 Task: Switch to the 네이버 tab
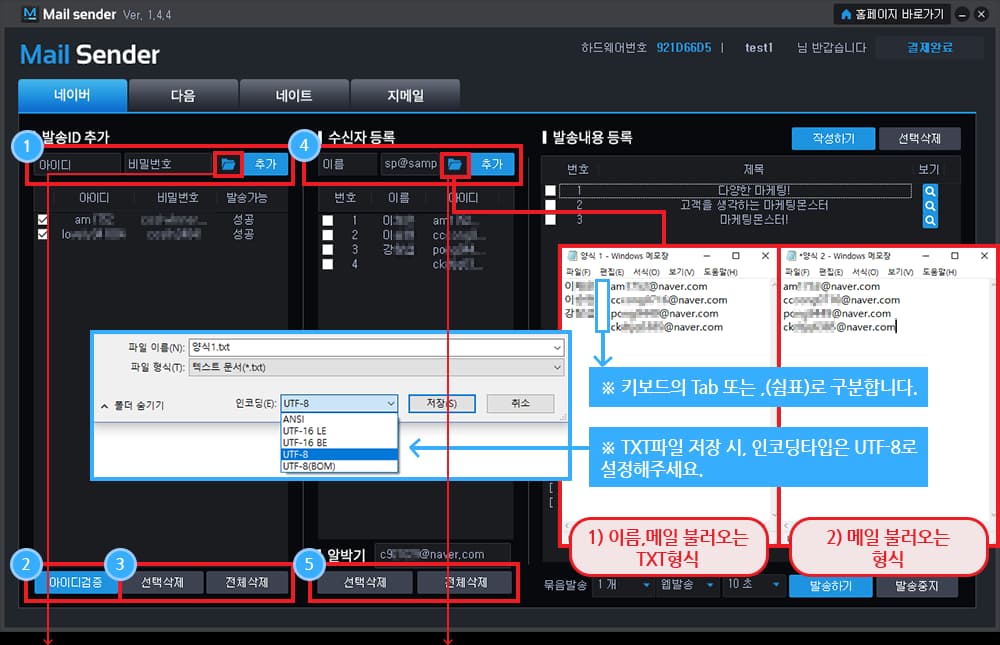point(73,95)
